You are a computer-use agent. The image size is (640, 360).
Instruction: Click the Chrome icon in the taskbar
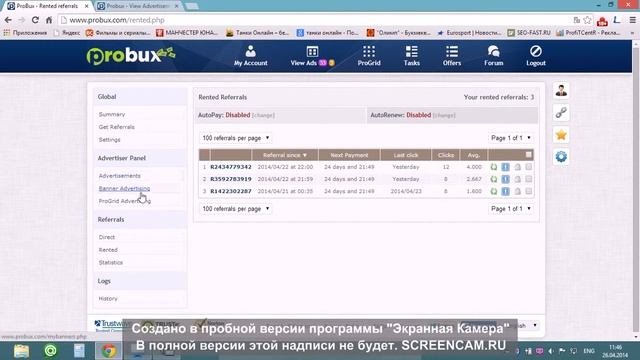click(109, 351)
